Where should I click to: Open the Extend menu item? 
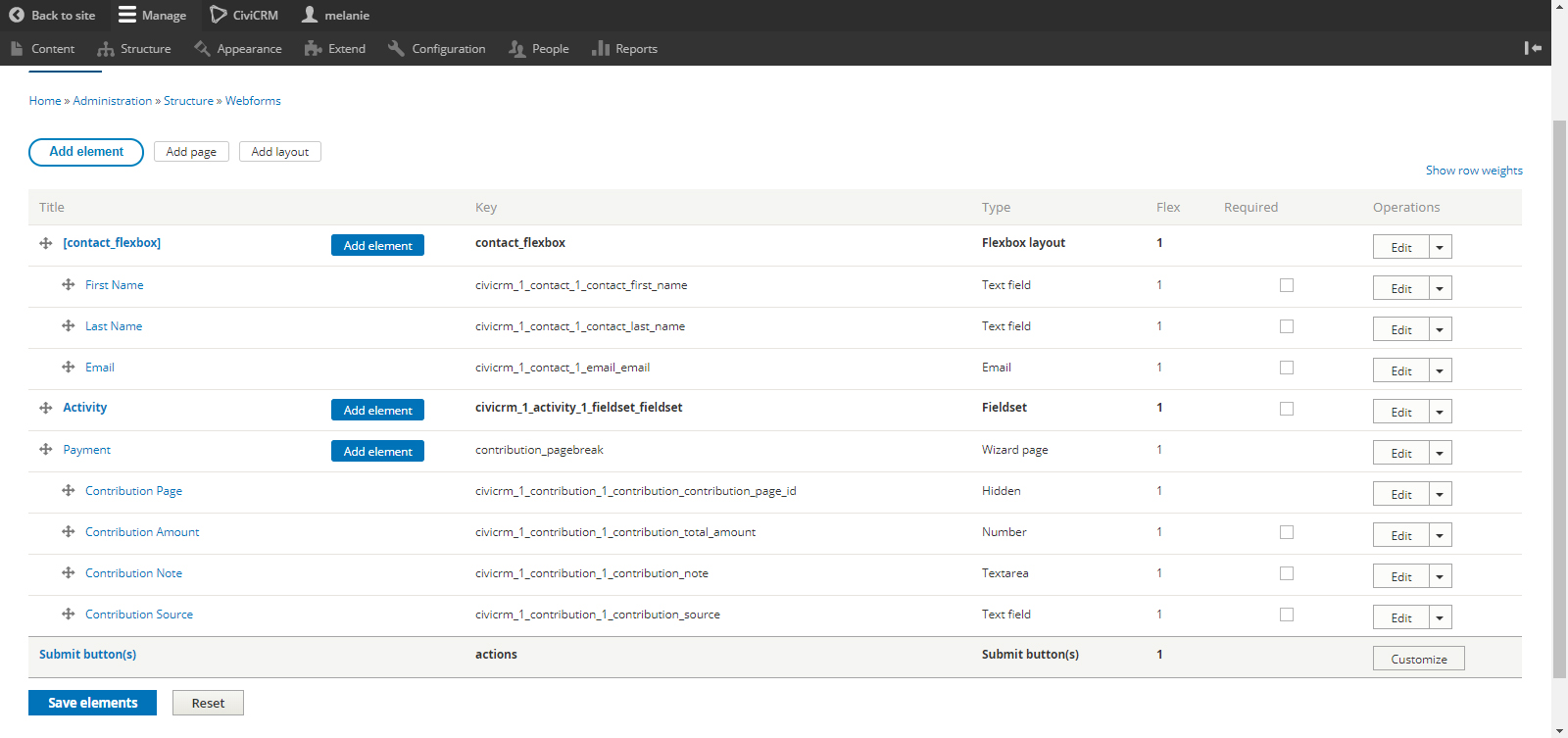coord(347,48)
